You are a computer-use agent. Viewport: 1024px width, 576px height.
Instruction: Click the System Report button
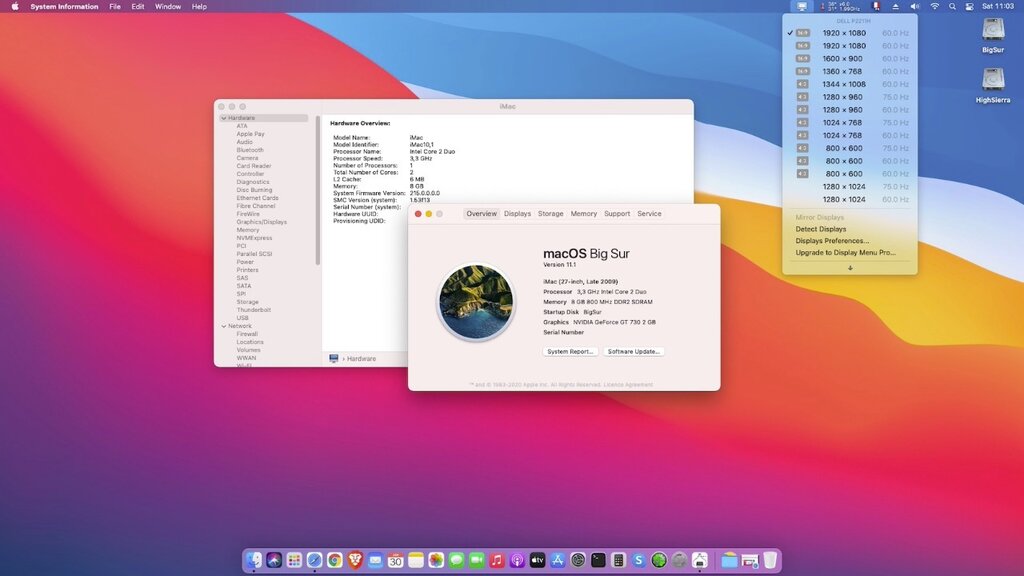570,352
